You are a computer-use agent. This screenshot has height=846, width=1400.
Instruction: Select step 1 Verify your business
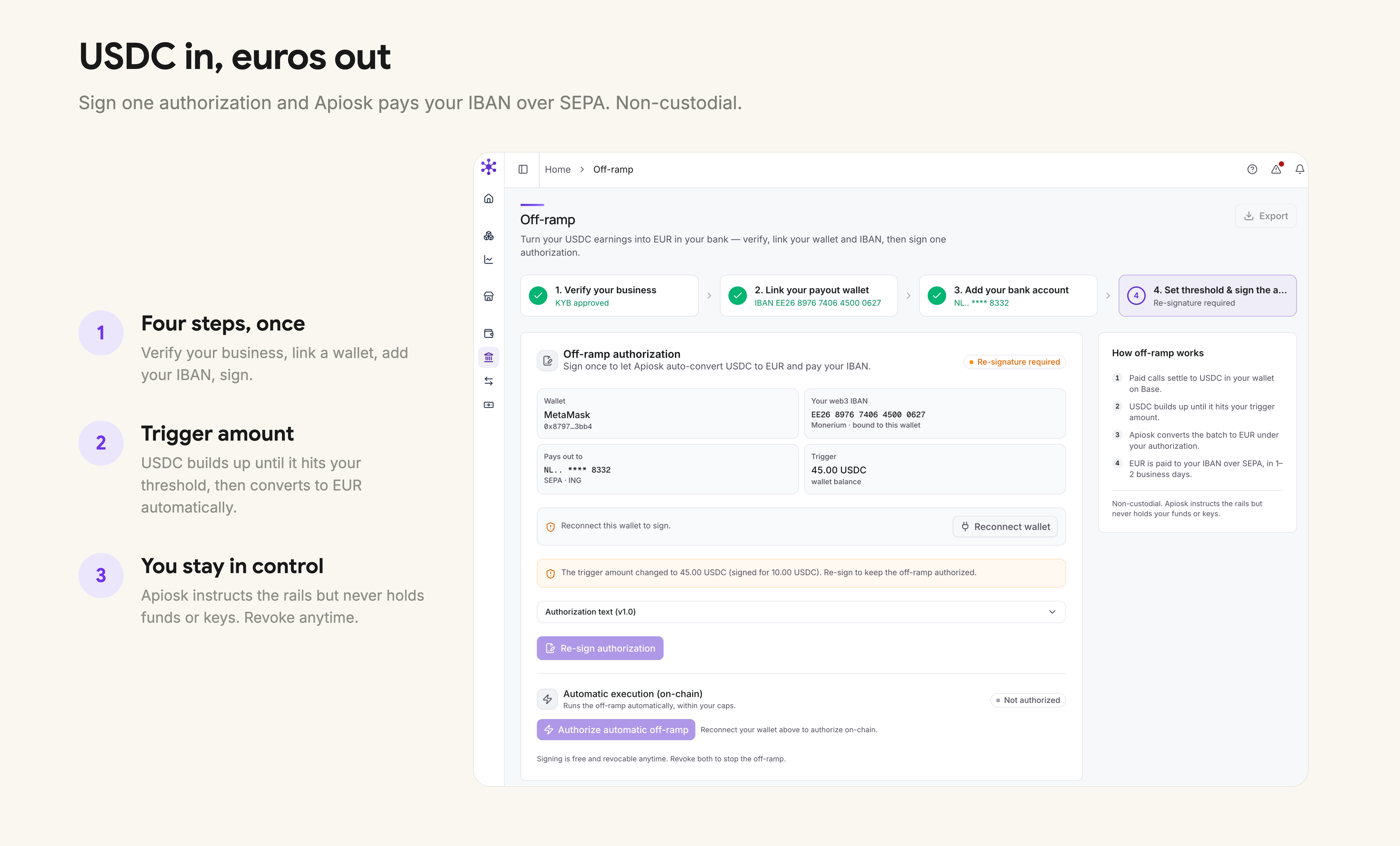click(x=609, y=296)
